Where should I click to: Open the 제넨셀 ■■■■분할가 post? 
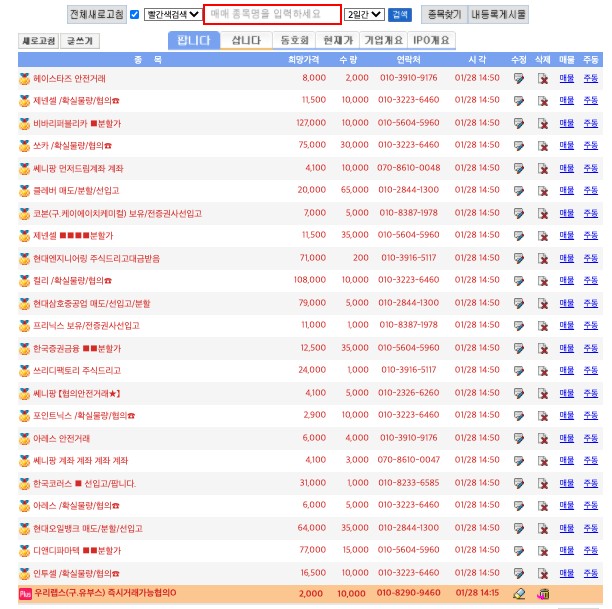pos(73,236)
